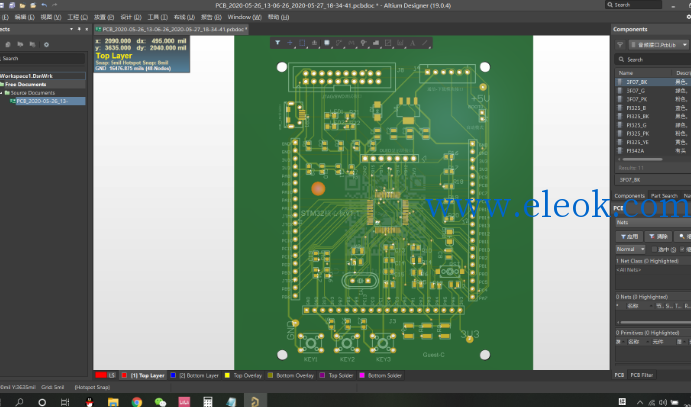Open the Nets mode dropdown in PCB panel
Screen dimensions: 691x407
click(x=653, y=222)
